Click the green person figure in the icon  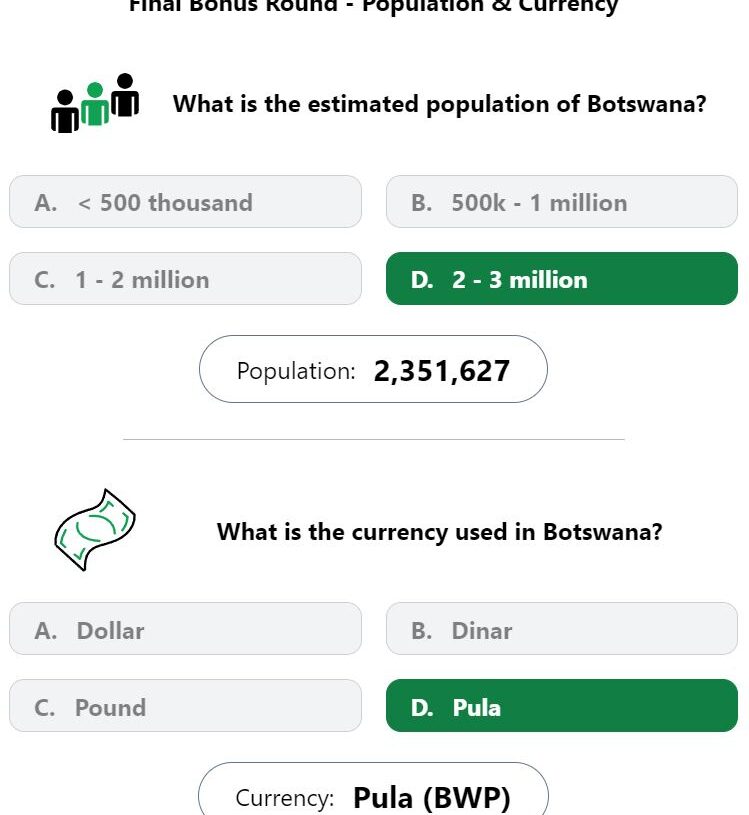[x=95, y=104]
